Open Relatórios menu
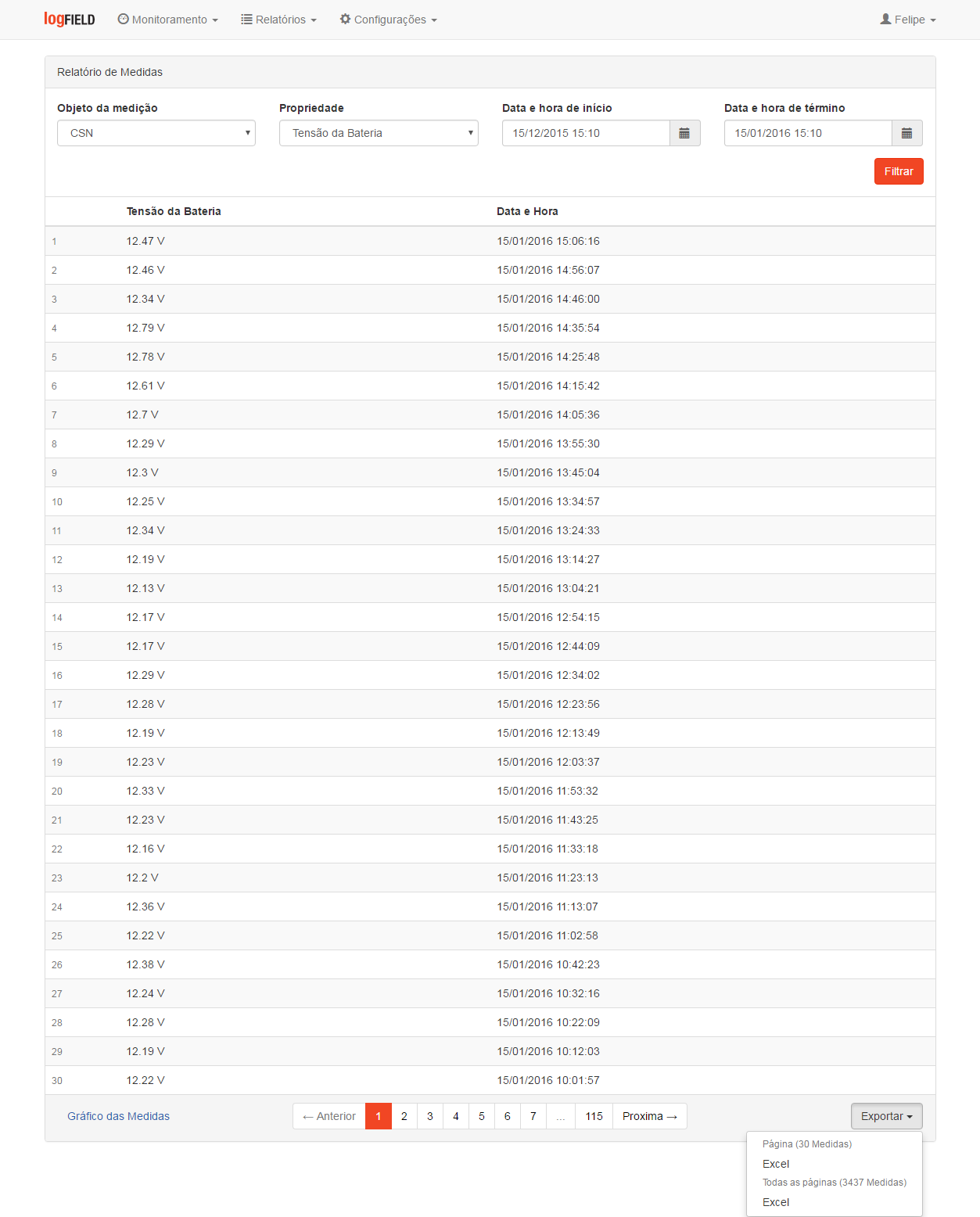 click(279, 20)
